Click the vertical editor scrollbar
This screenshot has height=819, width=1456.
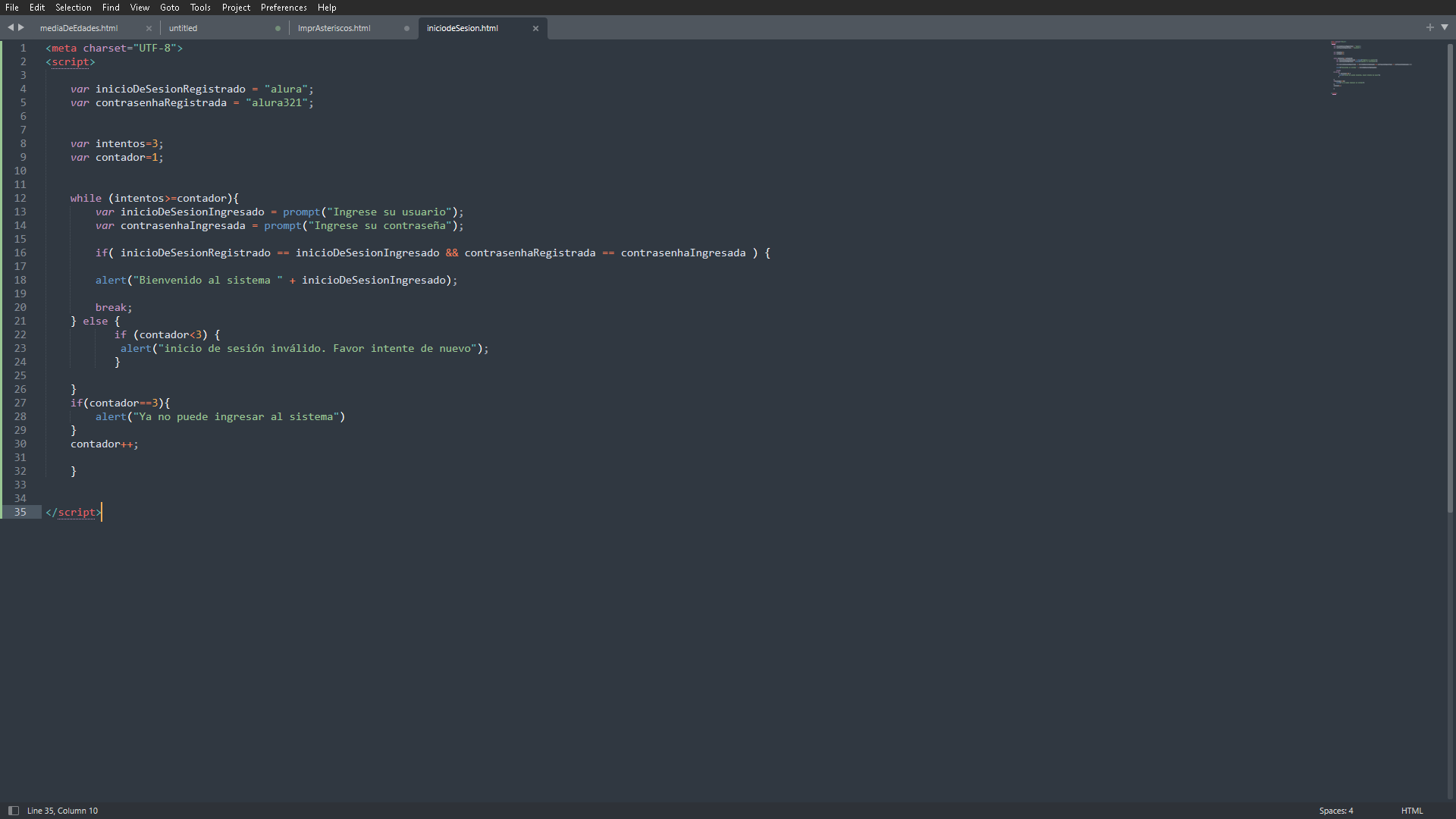(1450, 278)
